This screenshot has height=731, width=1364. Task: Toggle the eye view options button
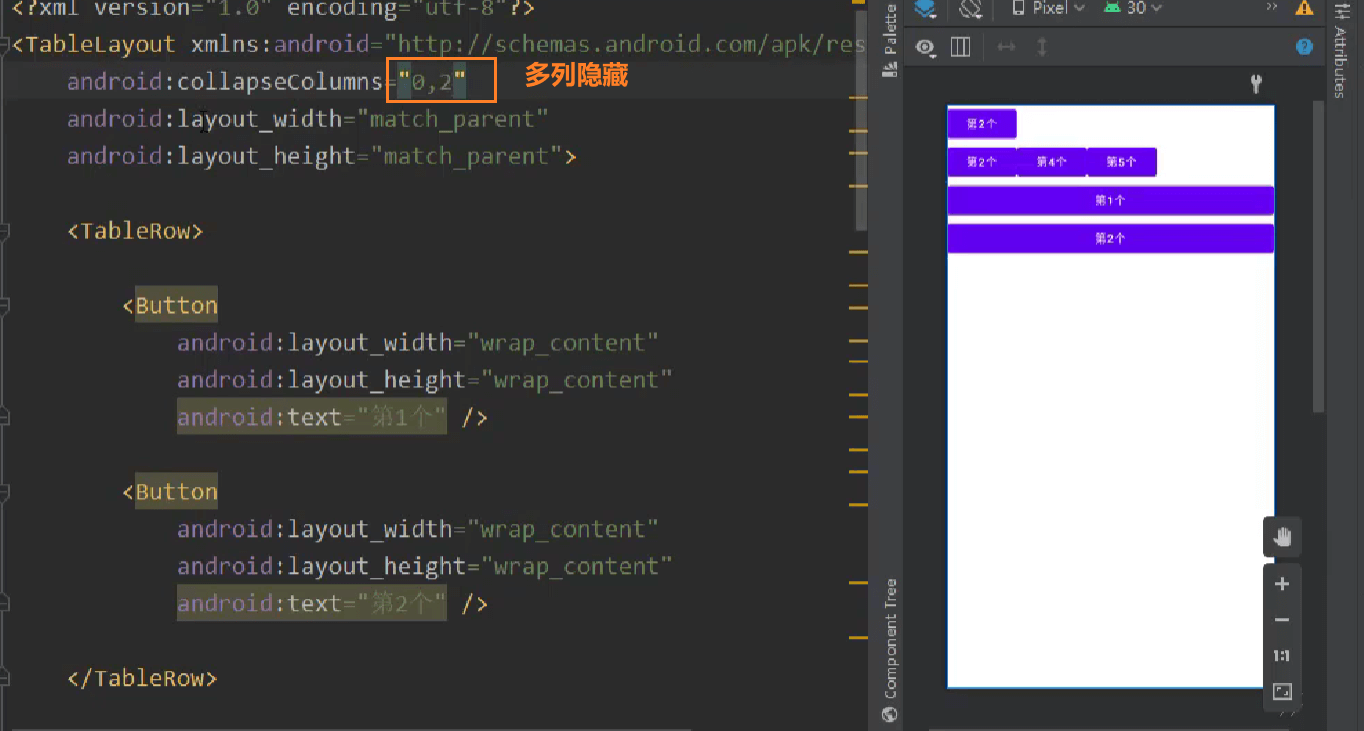coord(926,47)
